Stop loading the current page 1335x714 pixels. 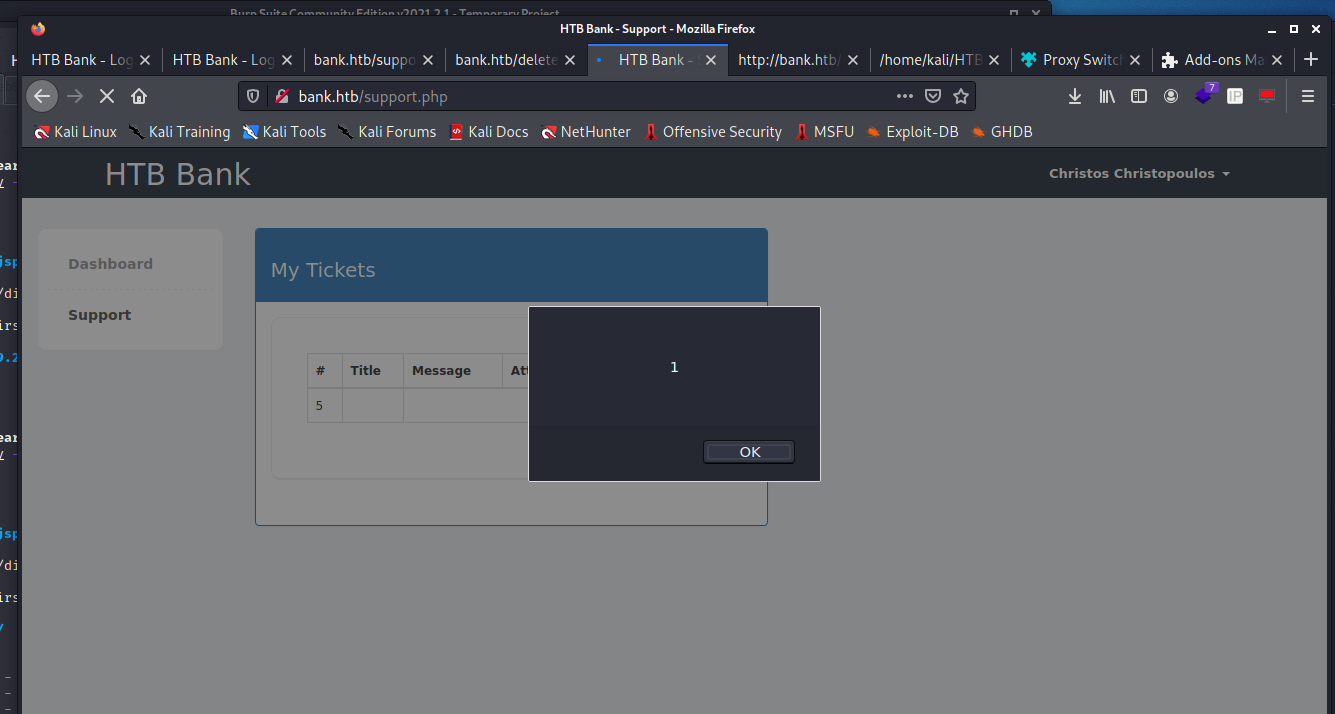(107, 96)
